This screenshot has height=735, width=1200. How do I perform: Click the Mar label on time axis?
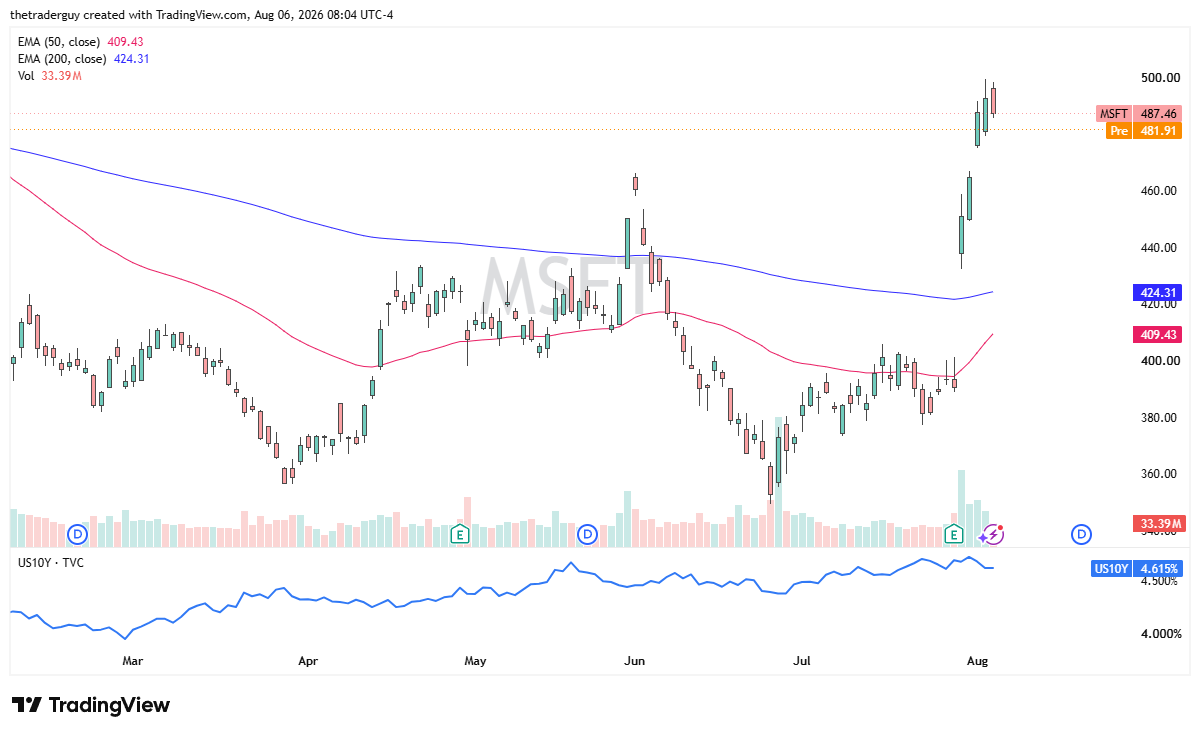click(132, 661)
